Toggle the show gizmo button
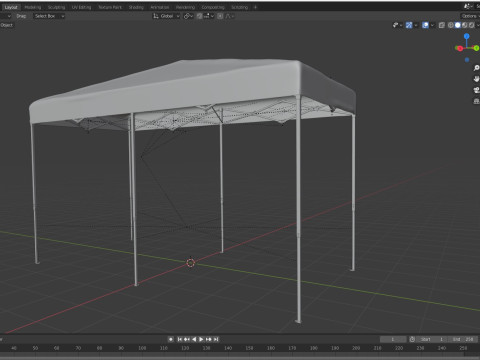The image size is (480, 360). (x=409, y=25)
